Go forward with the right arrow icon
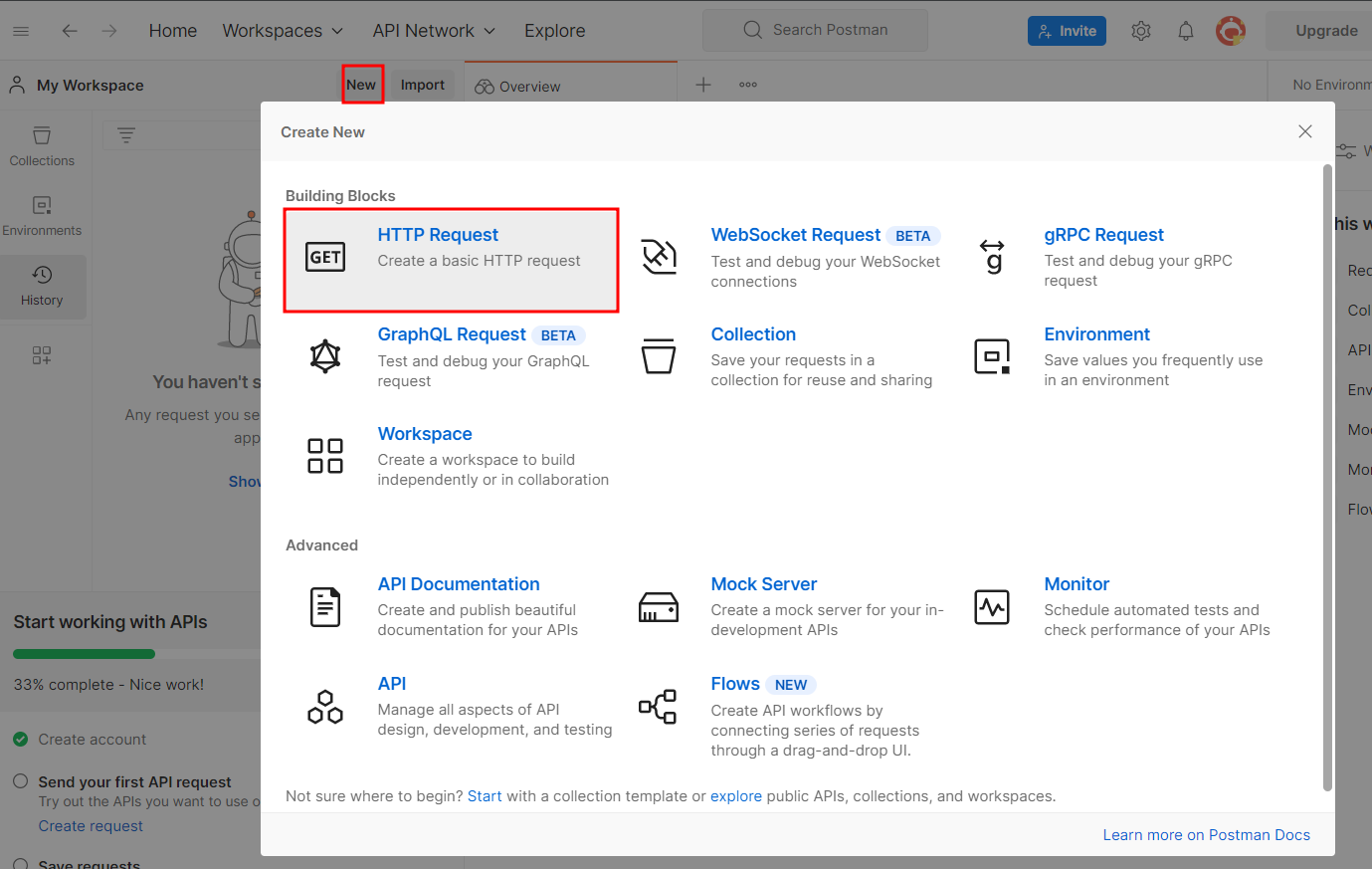Image resolution: width=1372 pixels, height=869 pixels. click(x=109, y=31)
